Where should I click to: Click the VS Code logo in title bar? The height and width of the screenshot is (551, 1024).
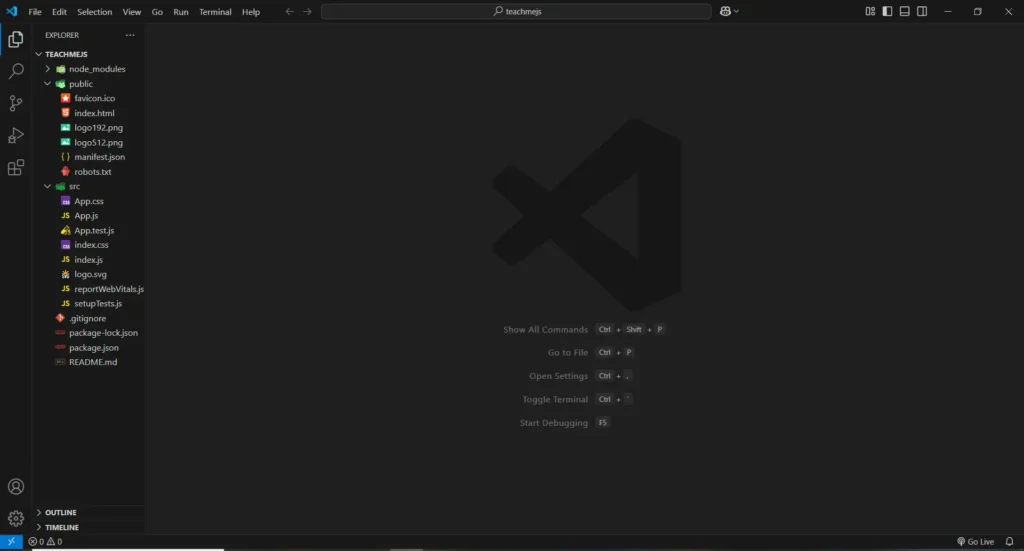[12, 11]
